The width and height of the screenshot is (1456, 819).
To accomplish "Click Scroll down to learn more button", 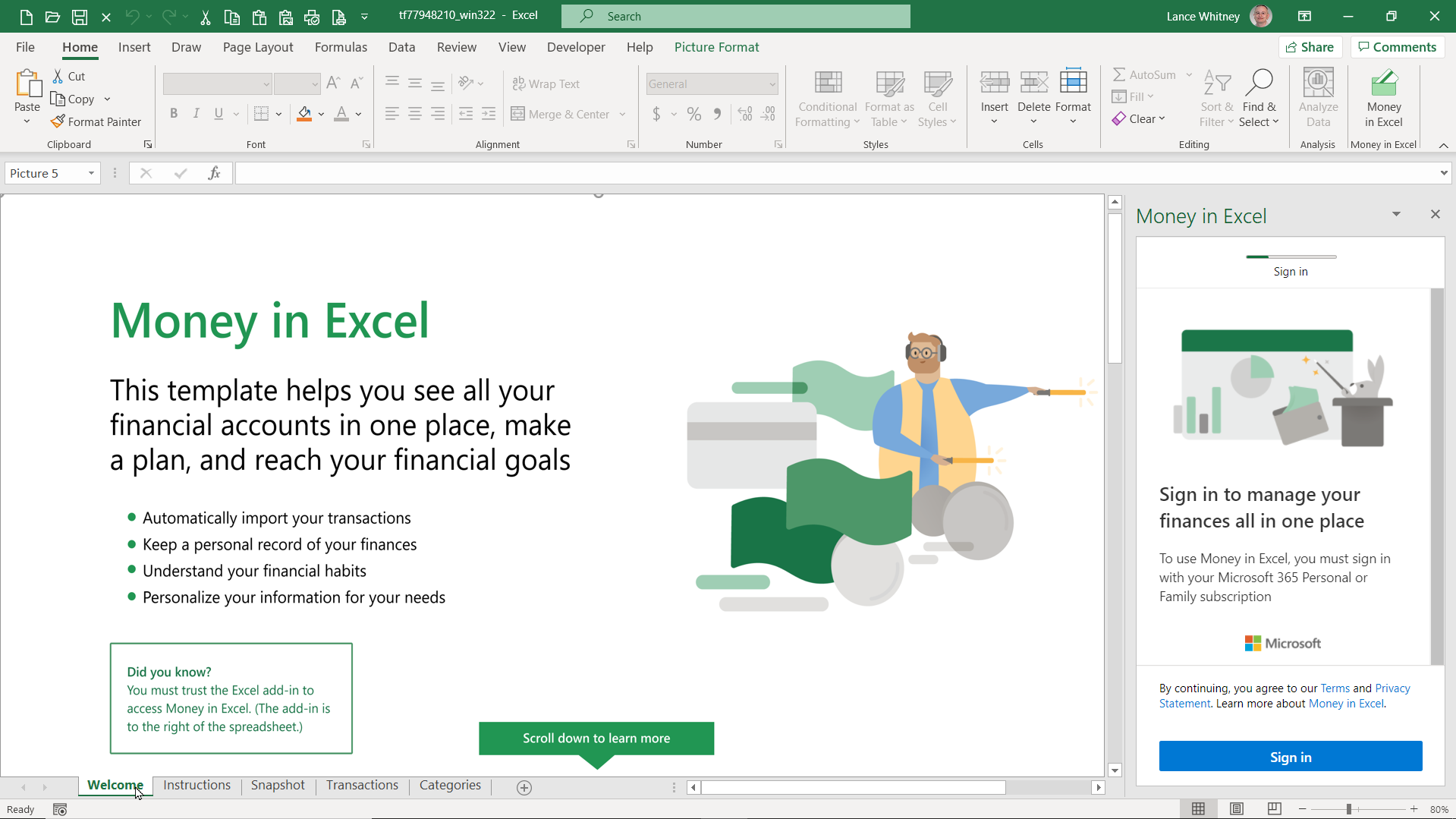I will 596,739.
